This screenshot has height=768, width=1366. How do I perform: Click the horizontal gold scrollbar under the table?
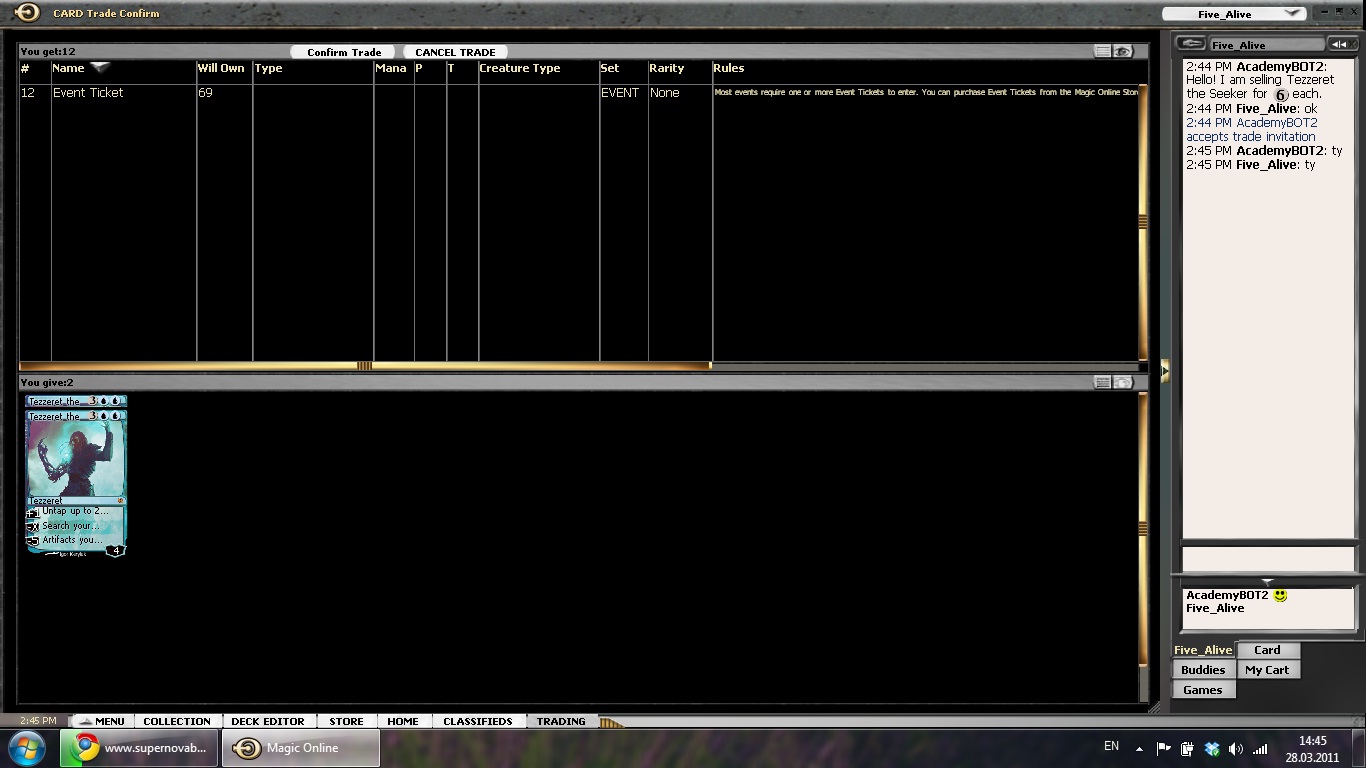(x=365, y=366)
